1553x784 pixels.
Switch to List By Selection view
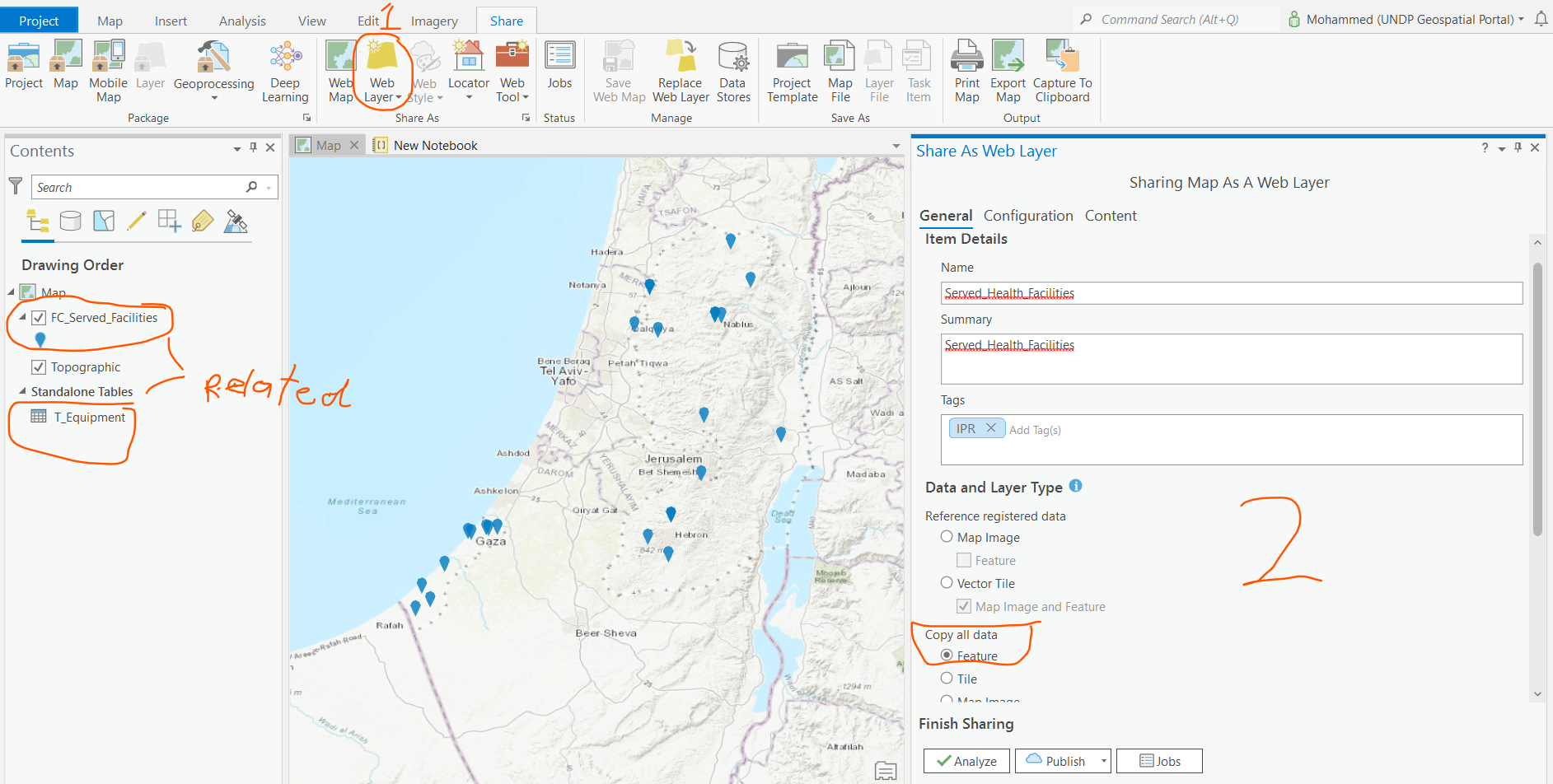(x=104, y=221)
